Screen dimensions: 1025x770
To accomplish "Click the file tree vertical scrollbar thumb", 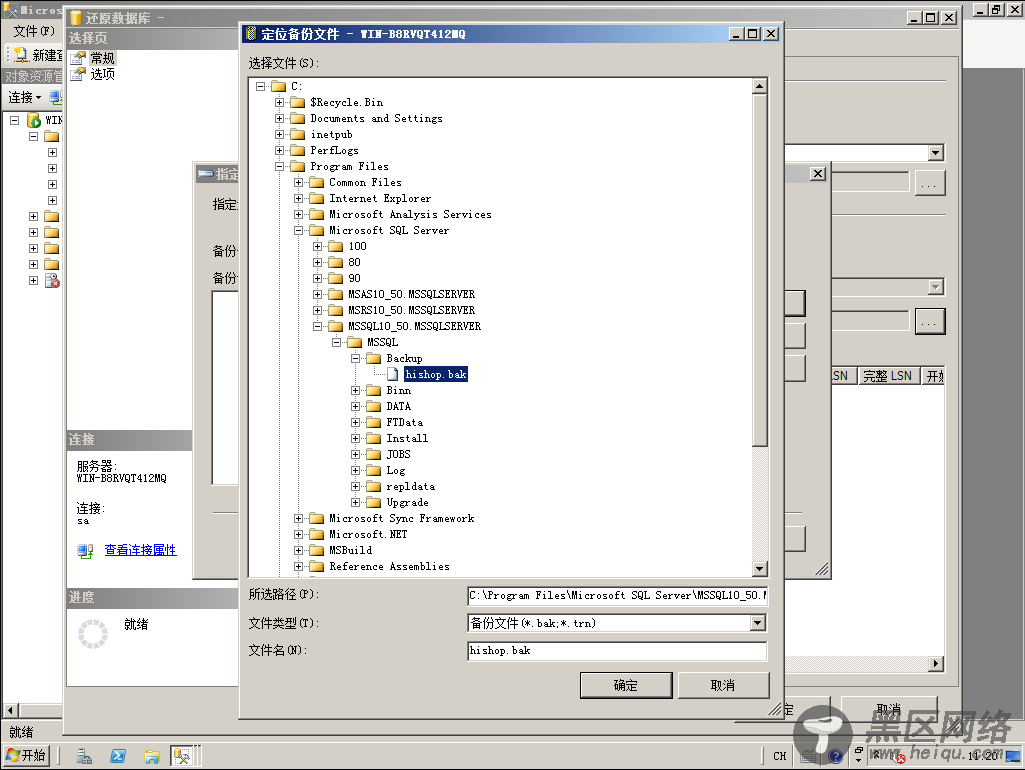I will pyautogui.click(x=759, y=270).
